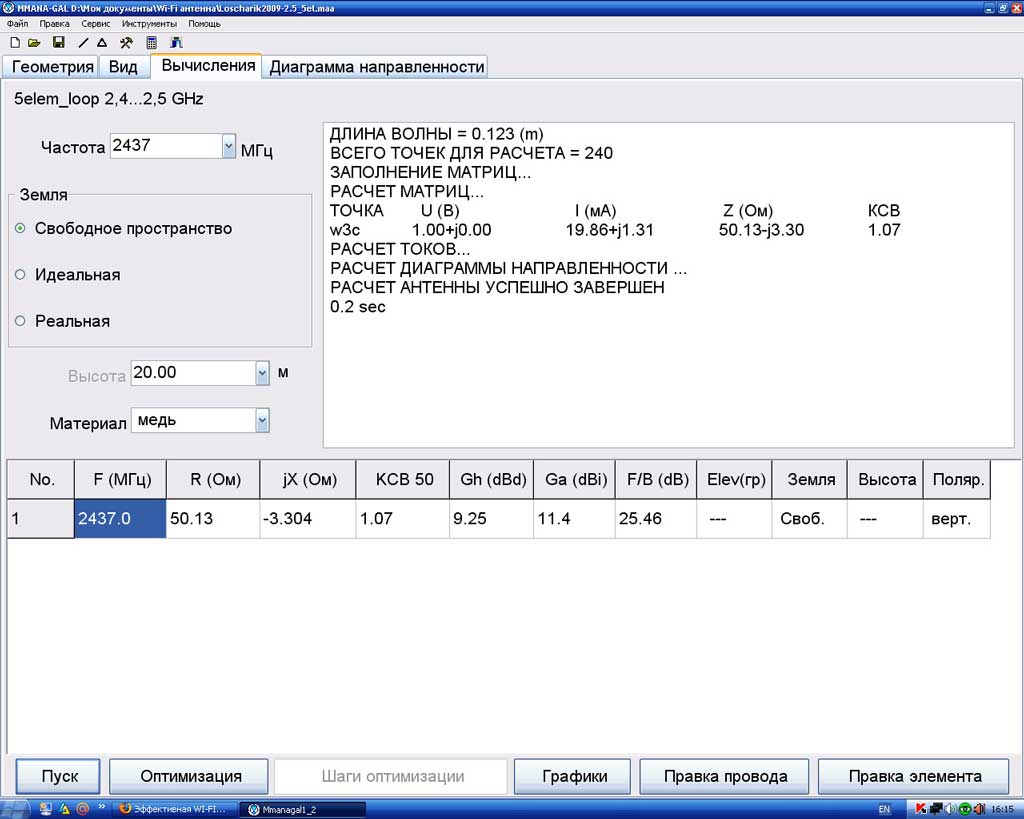Open the Сервис menu
Viewport: 1024px width, 819px height.
[x=96, y=23]
